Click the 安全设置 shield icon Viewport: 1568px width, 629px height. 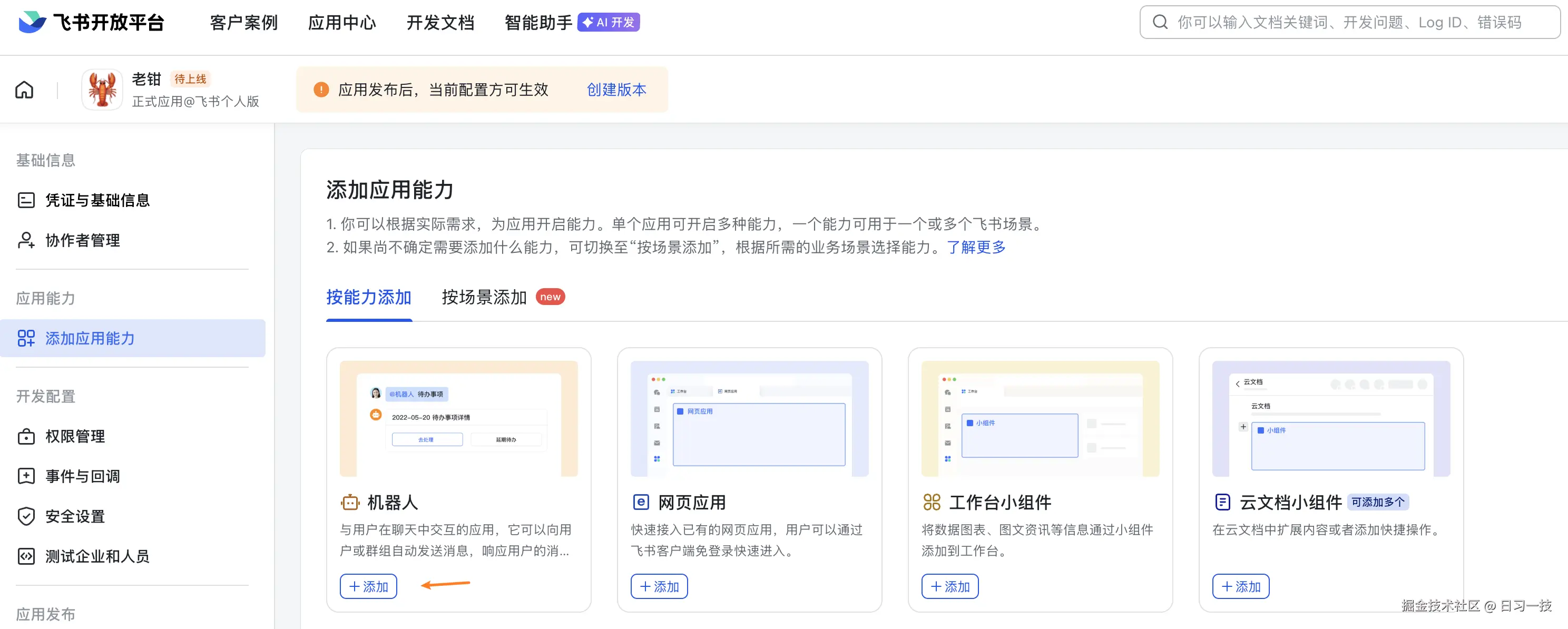pyautogui.click(x=26, y=516)
